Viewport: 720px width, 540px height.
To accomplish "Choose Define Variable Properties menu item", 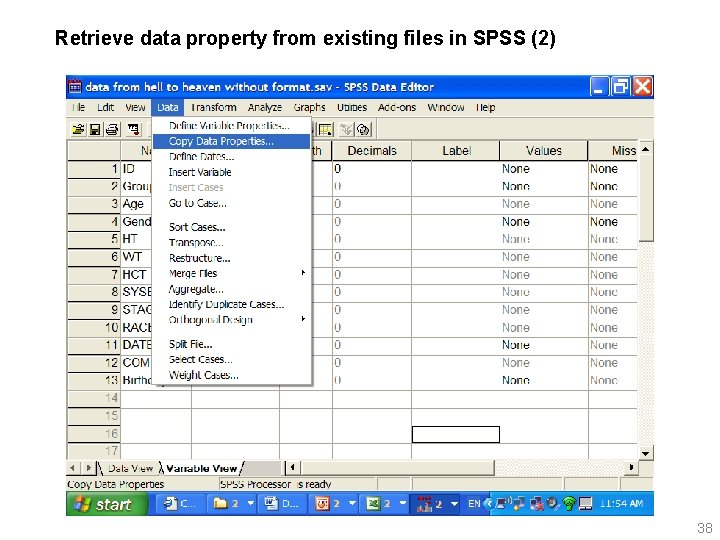I will (232, 126).
